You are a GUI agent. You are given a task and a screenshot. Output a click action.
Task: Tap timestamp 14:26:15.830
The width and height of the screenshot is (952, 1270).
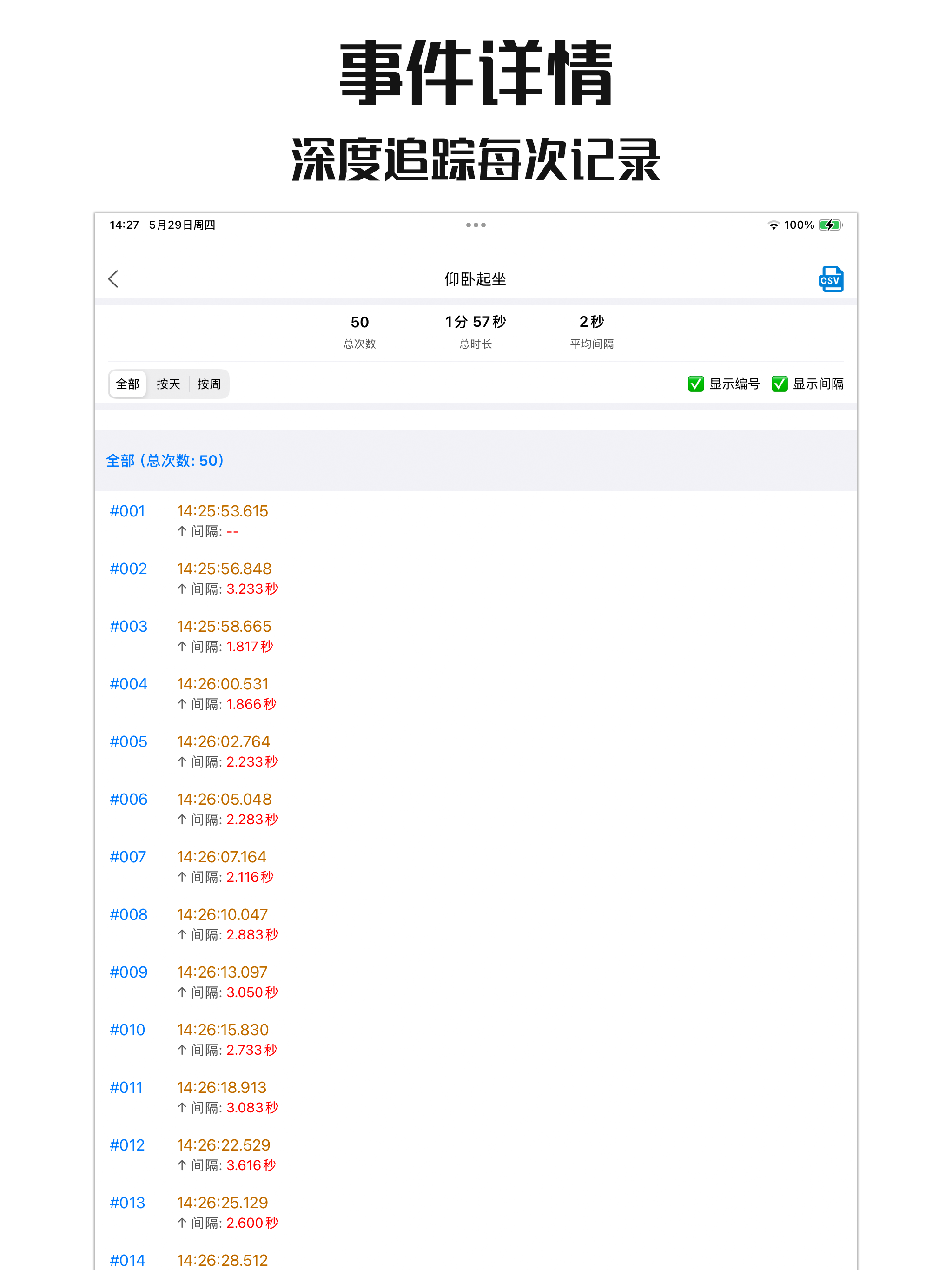point(223,1030)
